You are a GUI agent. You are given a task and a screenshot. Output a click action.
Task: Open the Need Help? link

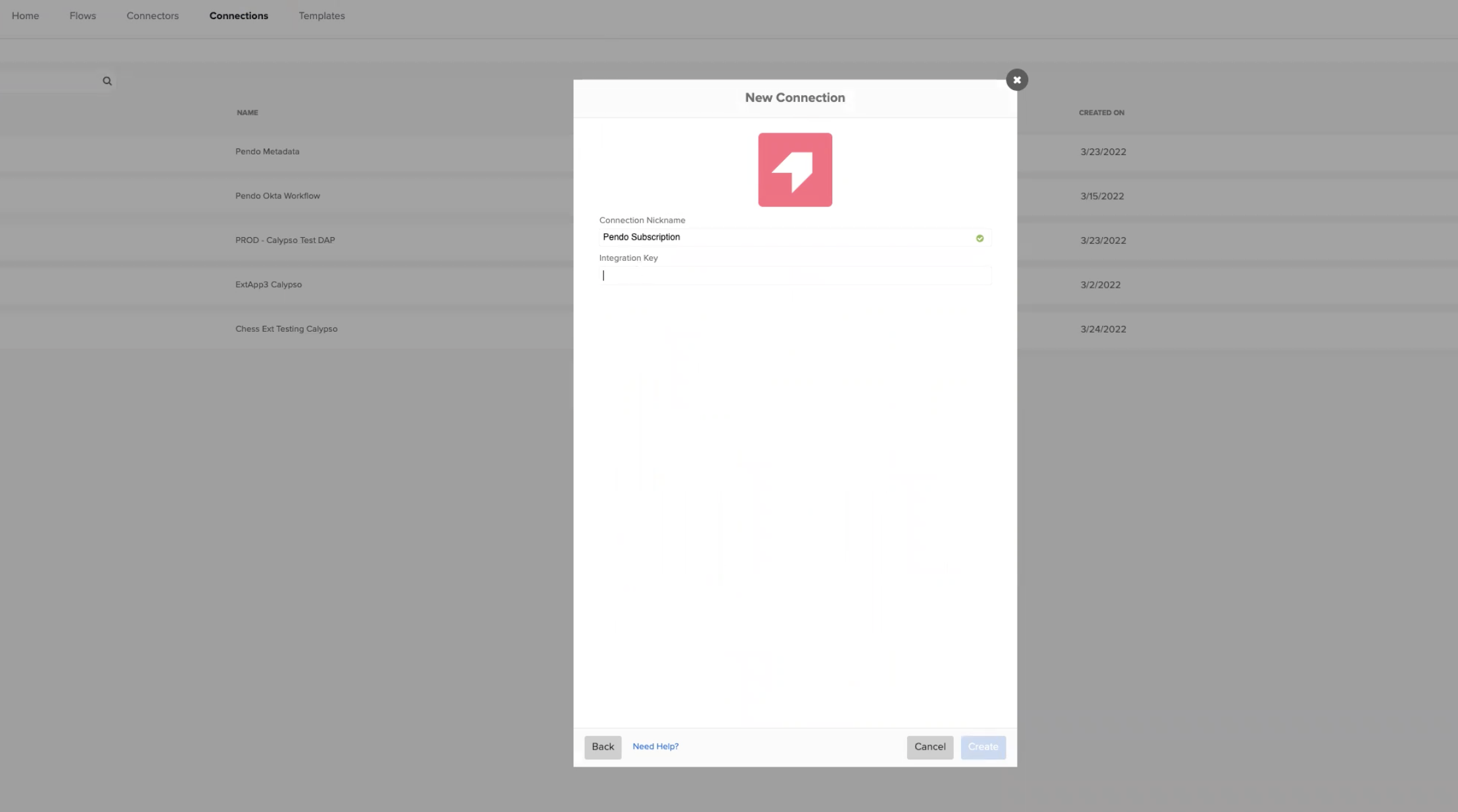pos(655,746)
